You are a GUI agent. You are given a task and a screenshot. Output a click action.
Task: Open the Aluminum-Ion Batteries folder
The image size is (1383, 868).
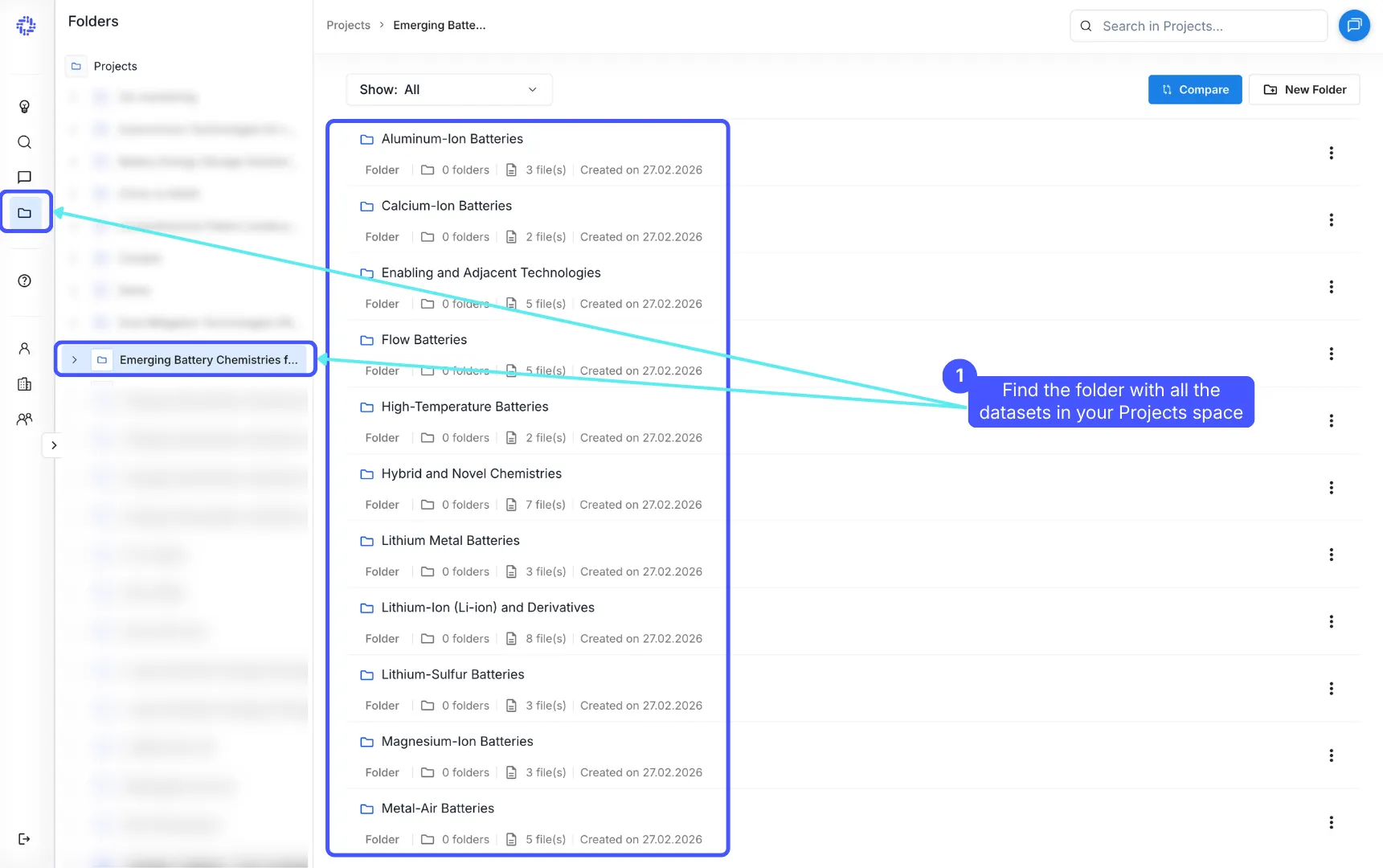pyautogui.click(x=452, y=139)
